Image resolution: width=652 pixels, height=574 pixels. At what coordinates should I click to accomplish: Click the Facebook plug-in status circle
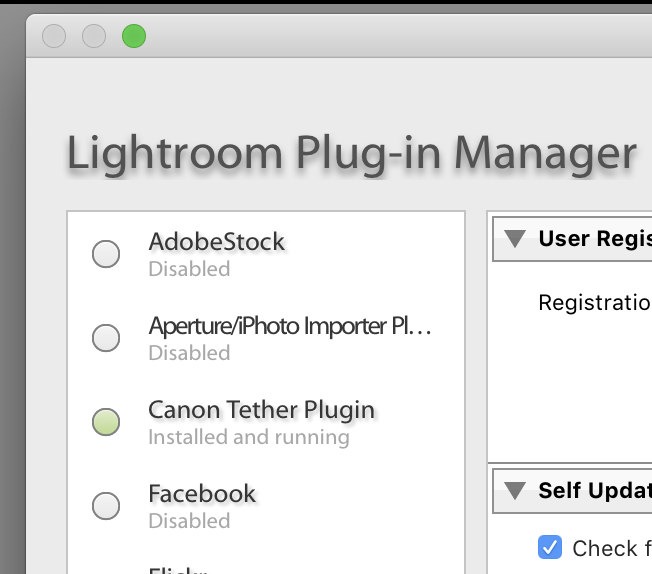(106, 506)
